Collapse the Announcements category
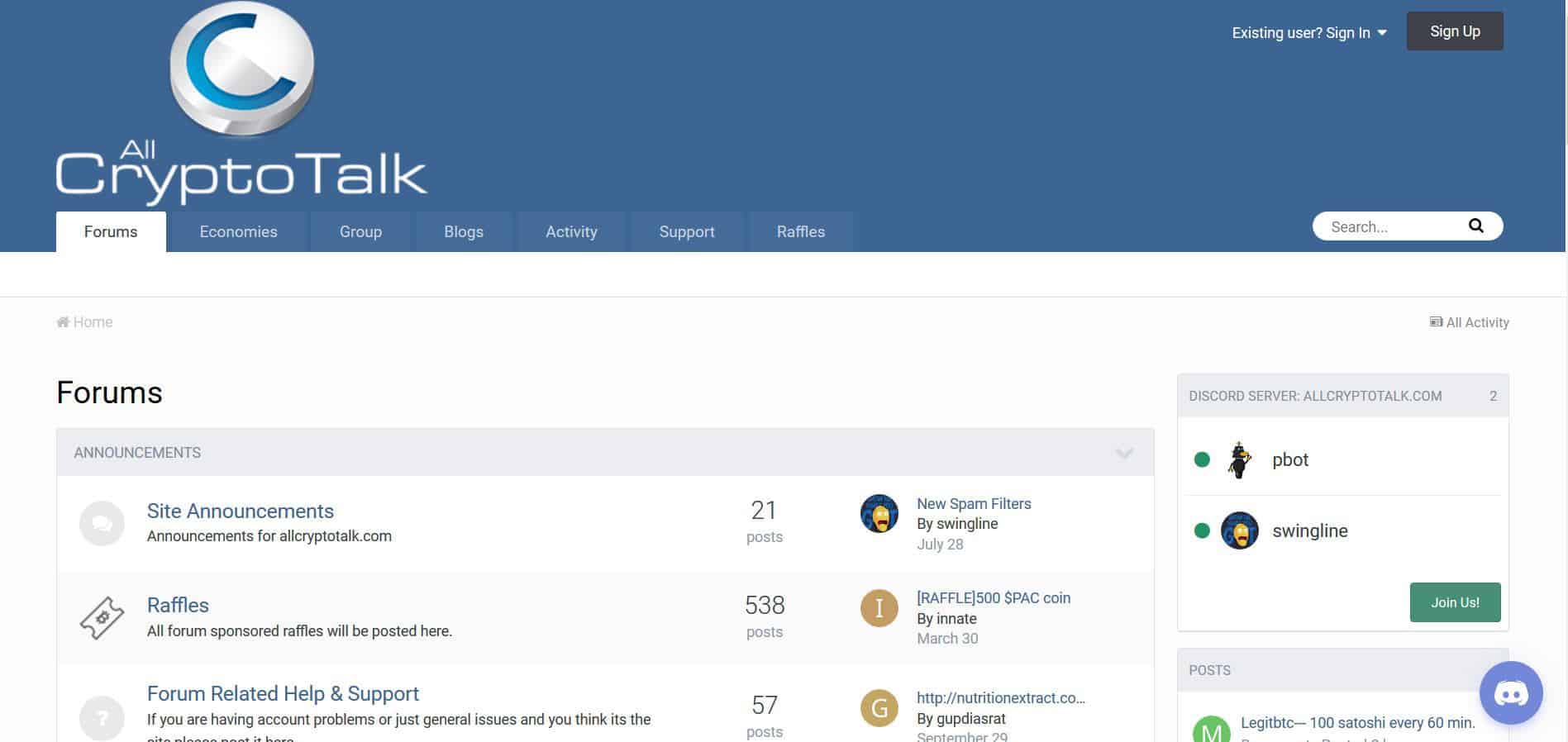Screen dimensions: 1568x742 tap(1124, 453)
